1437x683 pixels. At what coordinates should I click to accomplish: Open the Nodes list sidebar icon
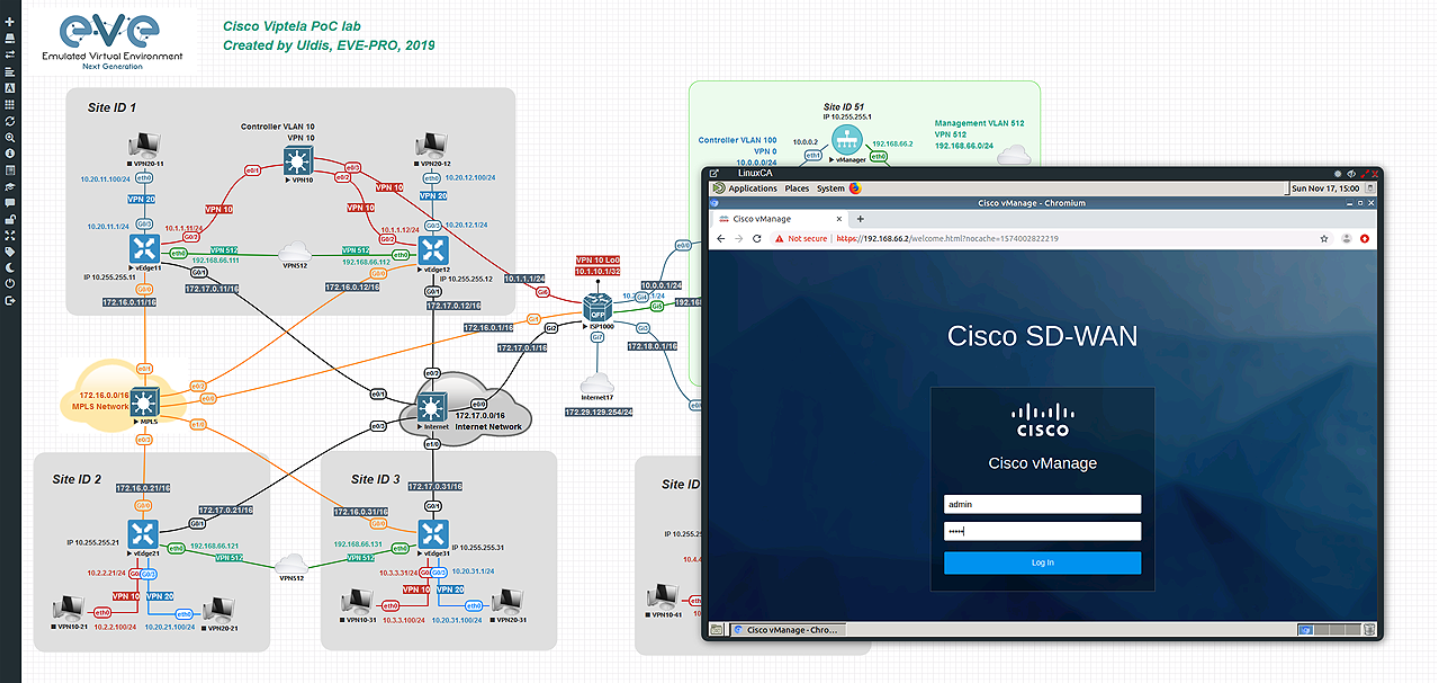(x=10, y=38)
